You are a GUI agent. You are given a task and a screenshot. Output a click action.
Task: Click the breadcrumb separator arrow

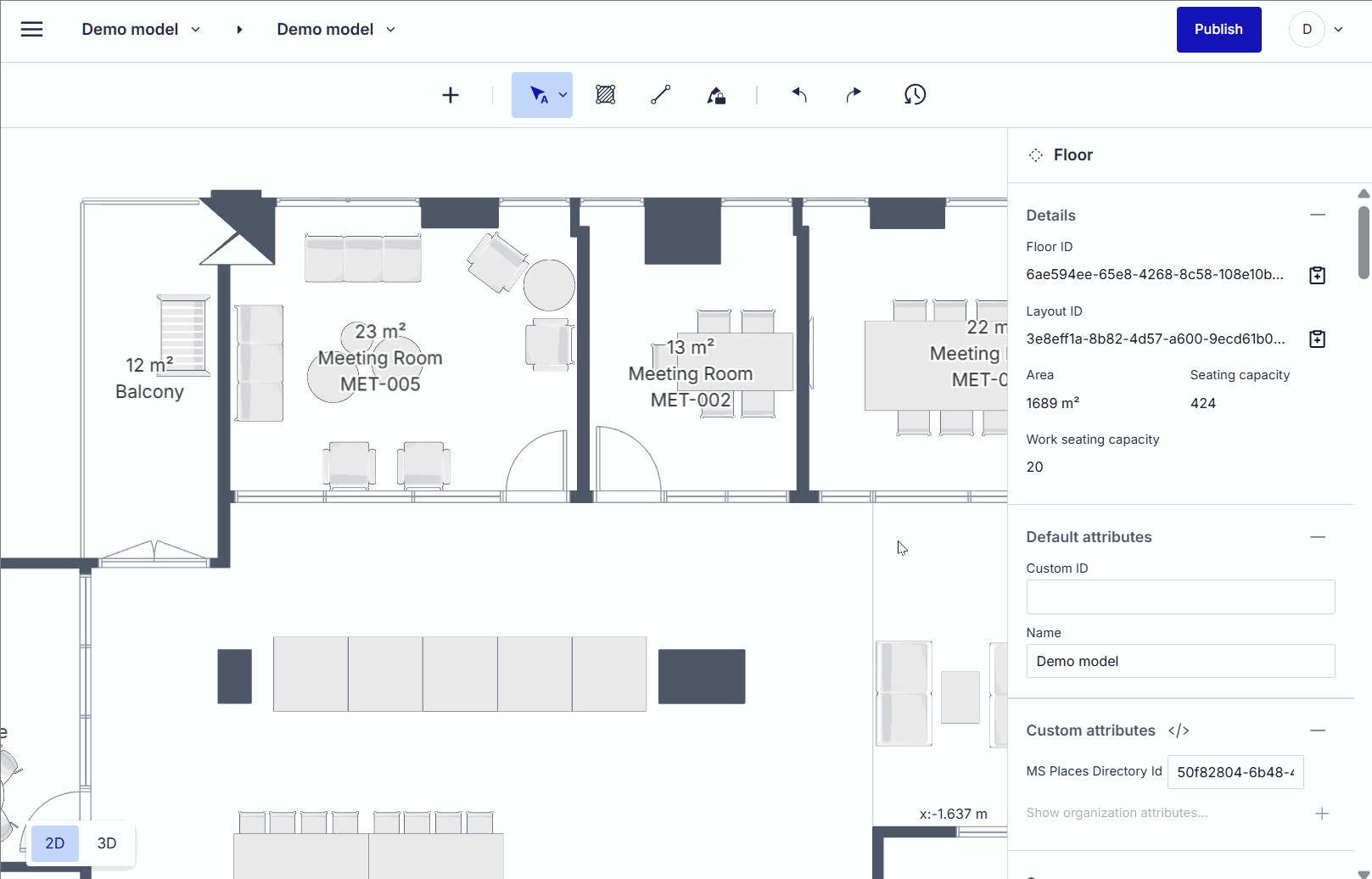[239, 30]
